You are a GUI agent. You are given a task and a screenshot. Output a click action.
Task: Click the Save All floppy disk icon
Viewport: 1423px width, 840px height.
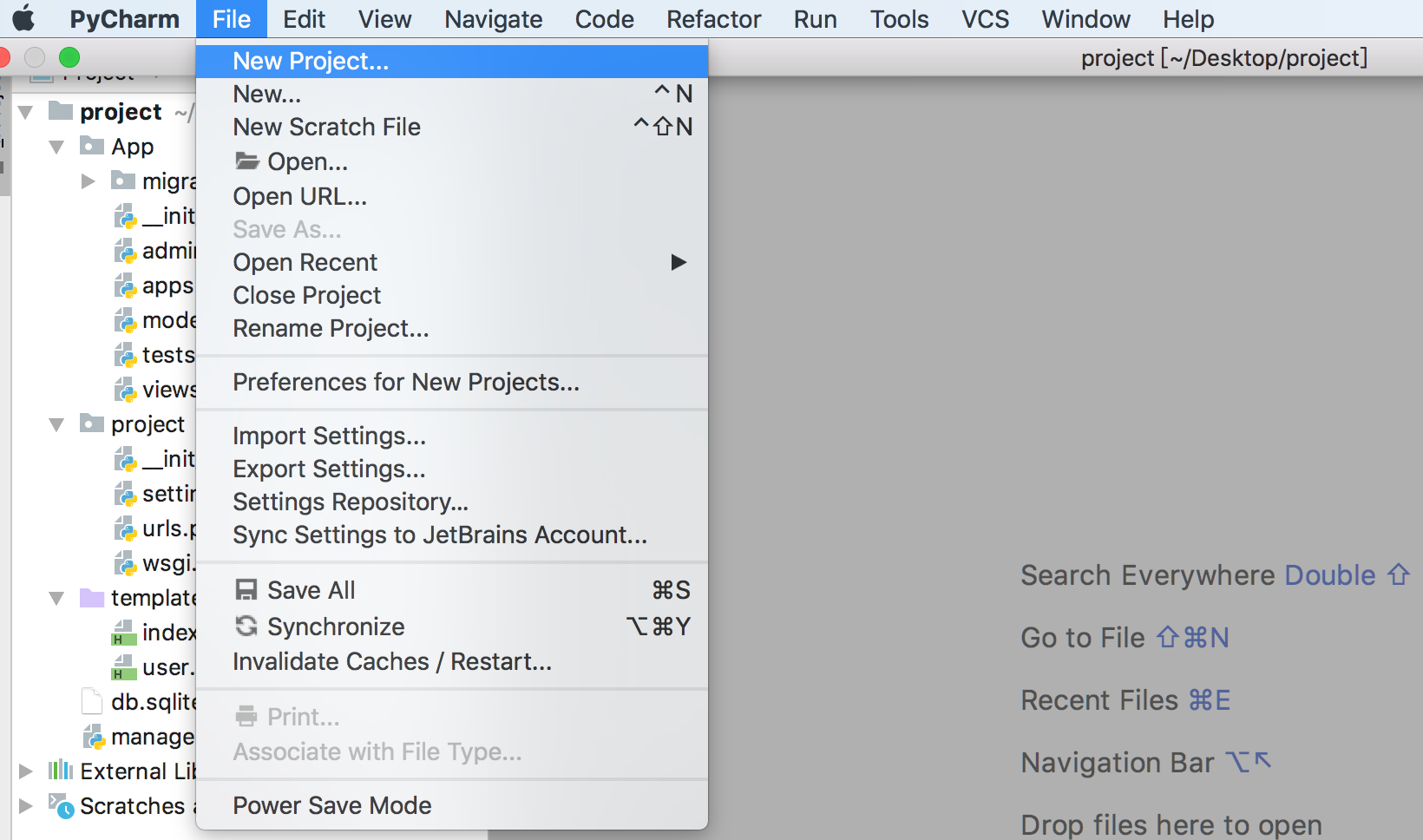click(x=246, y=590)
